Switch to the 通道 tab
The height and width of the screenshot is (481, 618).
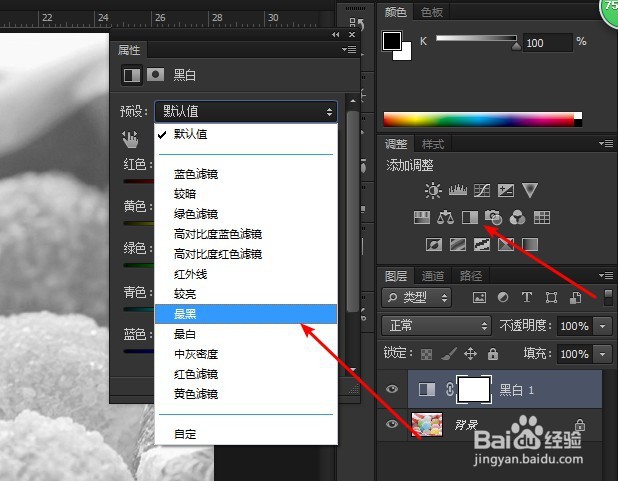click(433, 276)
